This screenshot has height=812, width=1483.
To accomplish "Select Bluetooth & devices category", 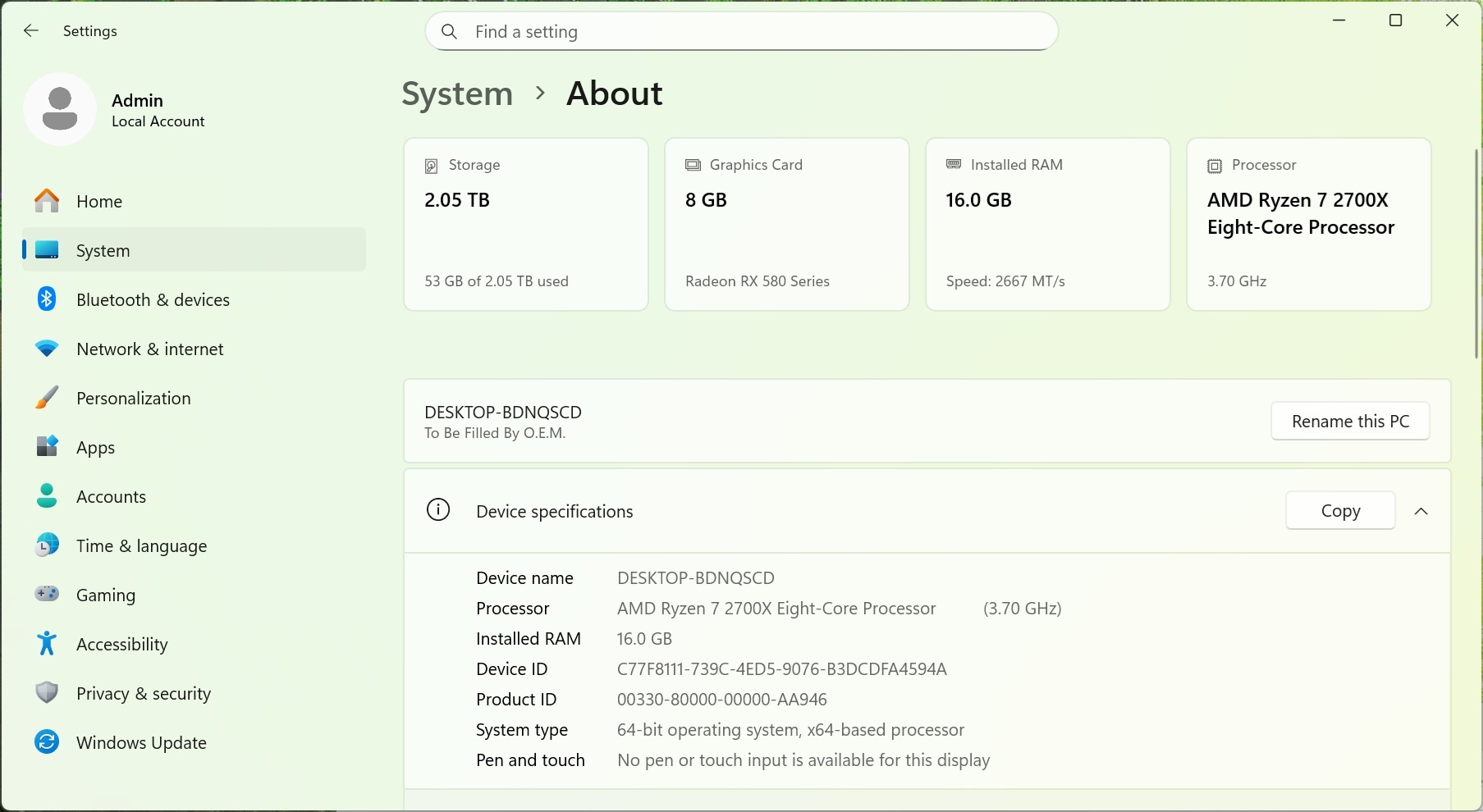I will point(194,299).
